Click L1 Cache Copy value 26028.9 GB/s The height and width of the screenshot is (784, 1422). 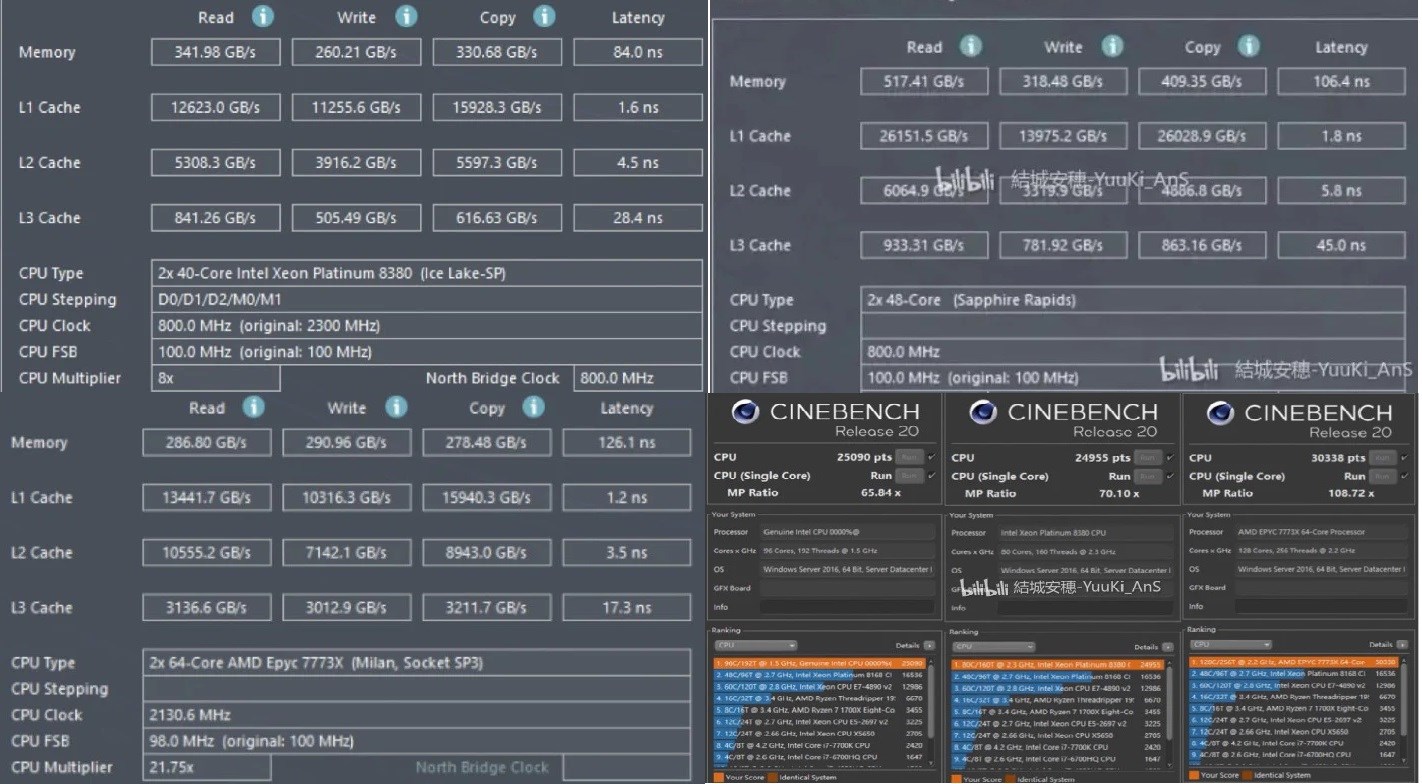[x=1202, y=136]
